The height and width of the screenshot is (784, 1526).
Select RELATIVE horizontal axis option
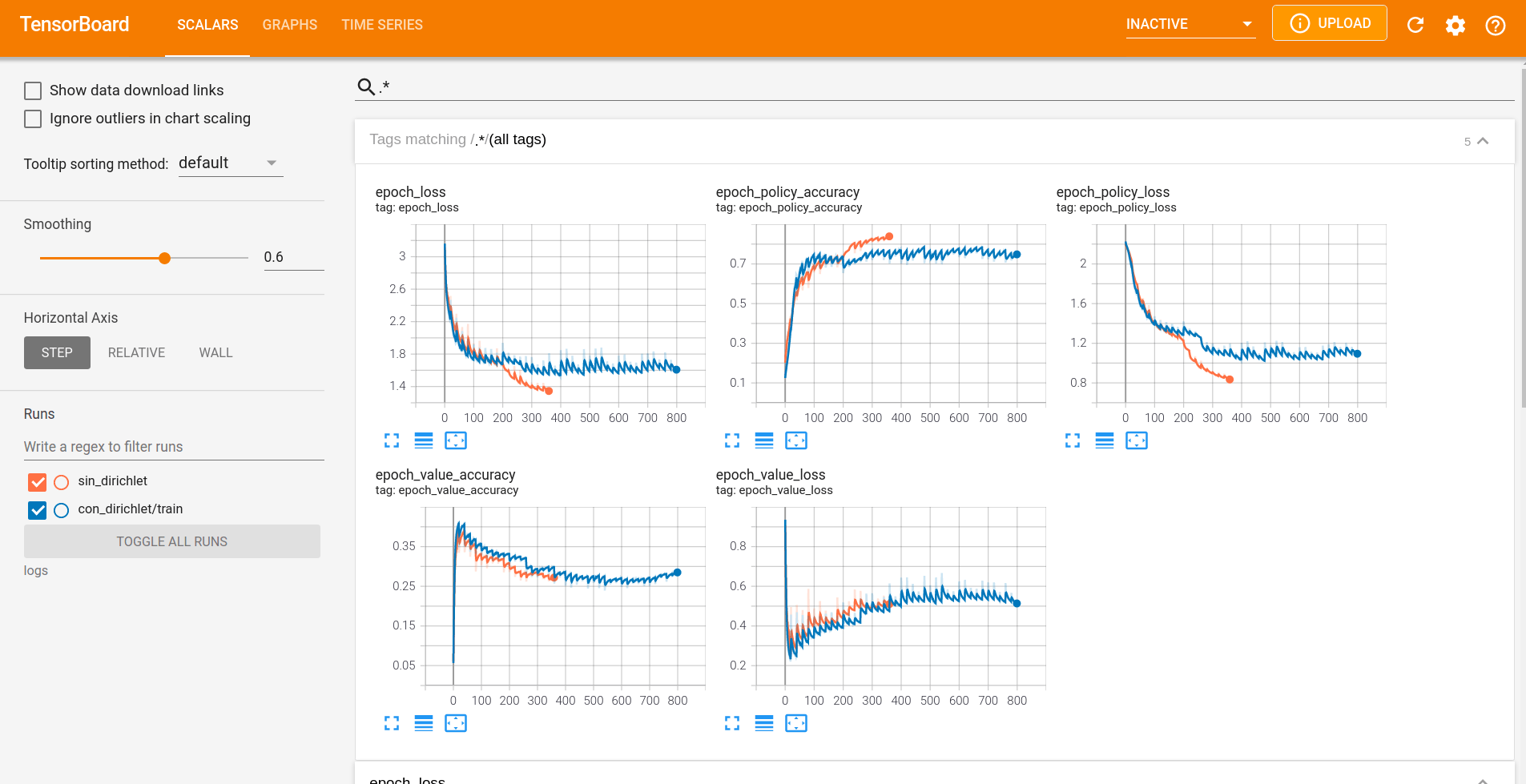pos(136,352)
